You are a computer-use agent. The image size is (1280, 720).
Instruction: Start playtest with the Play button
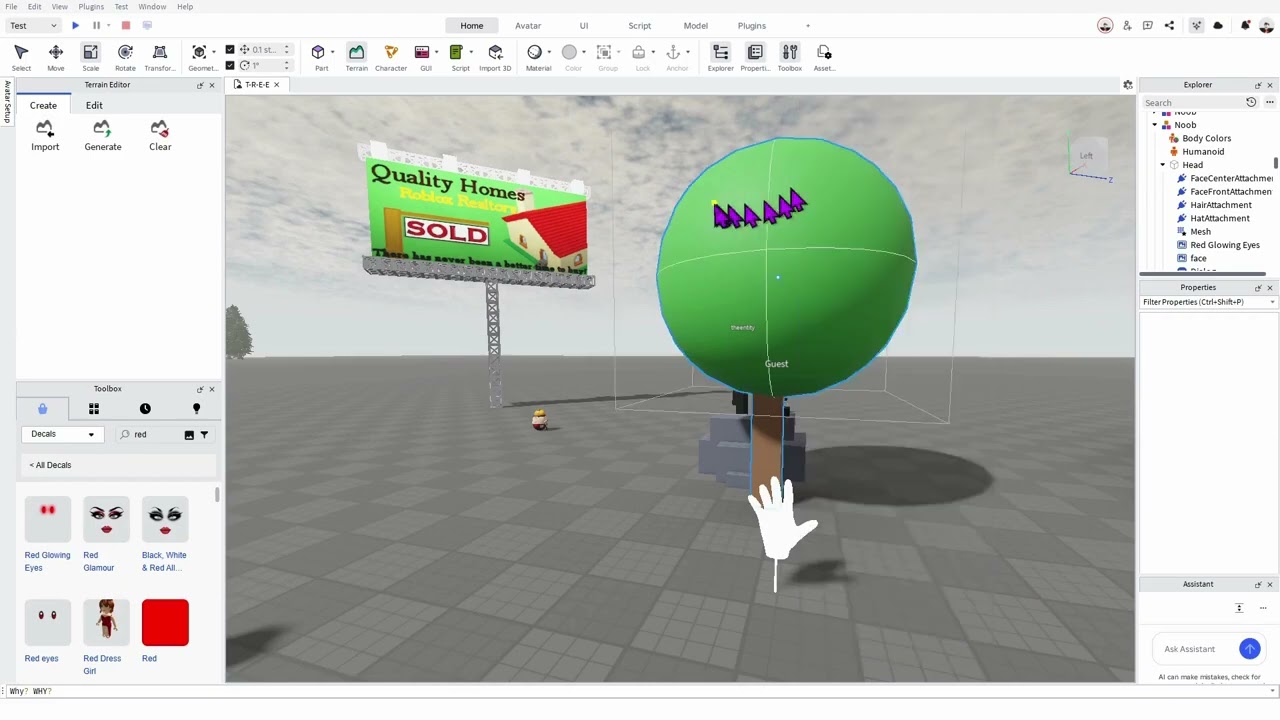coord(75,25)
